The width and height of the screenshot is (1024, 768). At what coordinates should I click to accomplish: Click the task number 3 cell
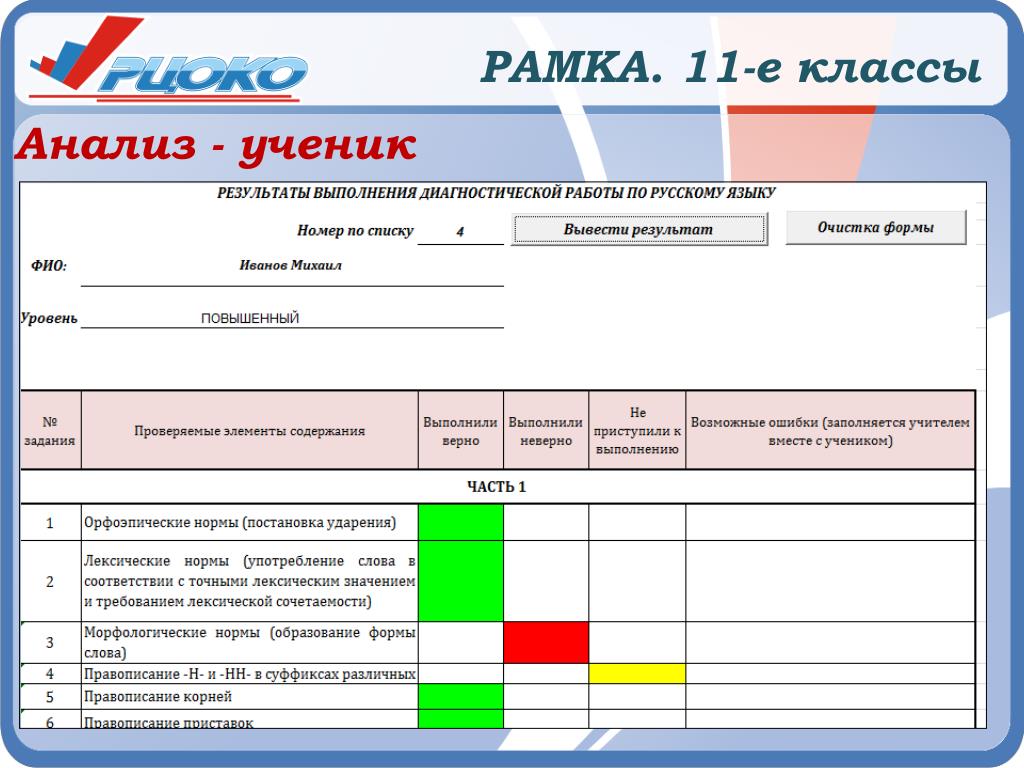pos(50,643)
